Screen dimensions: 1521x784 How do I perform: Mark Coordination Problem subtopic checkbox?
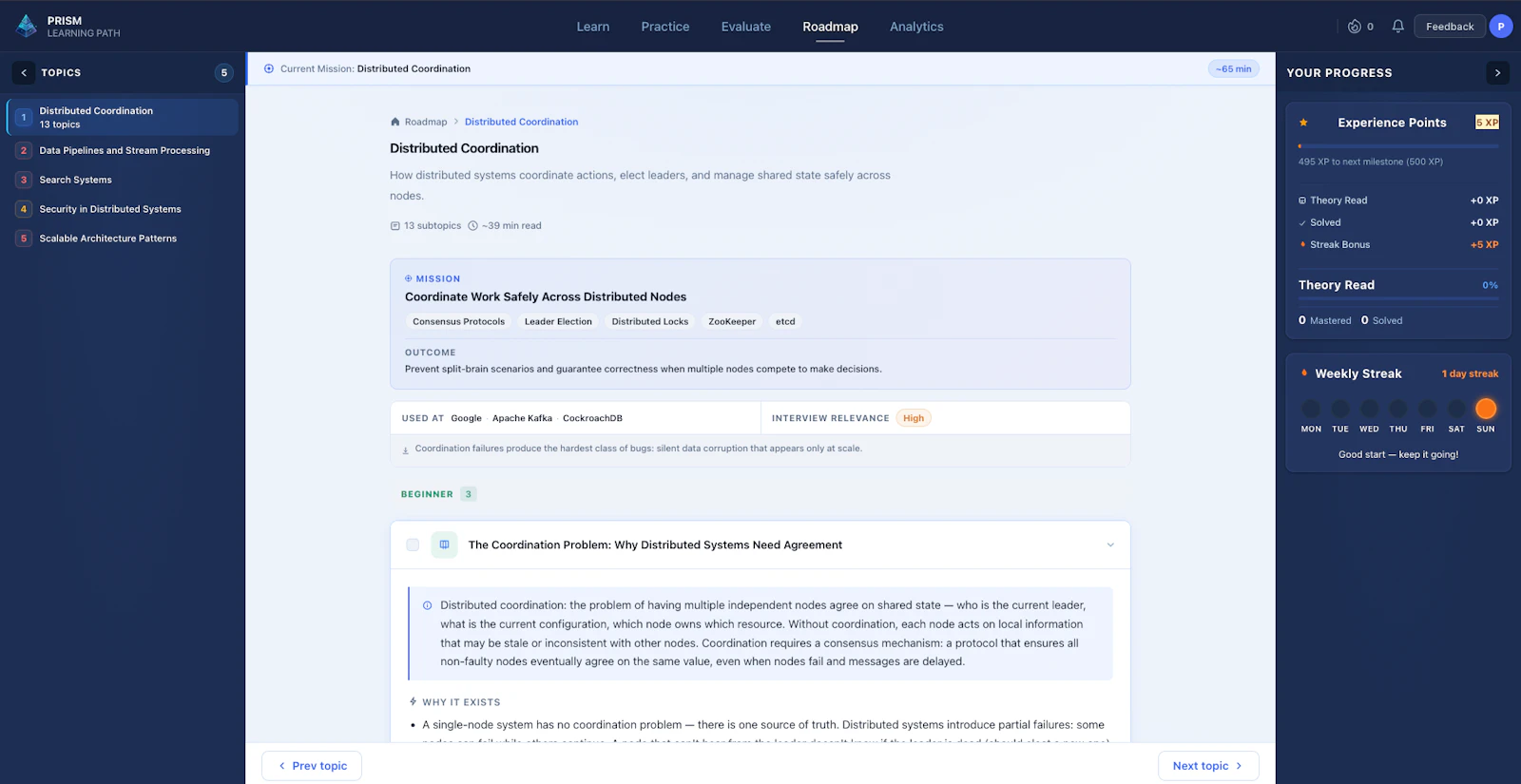pos(413,545)
